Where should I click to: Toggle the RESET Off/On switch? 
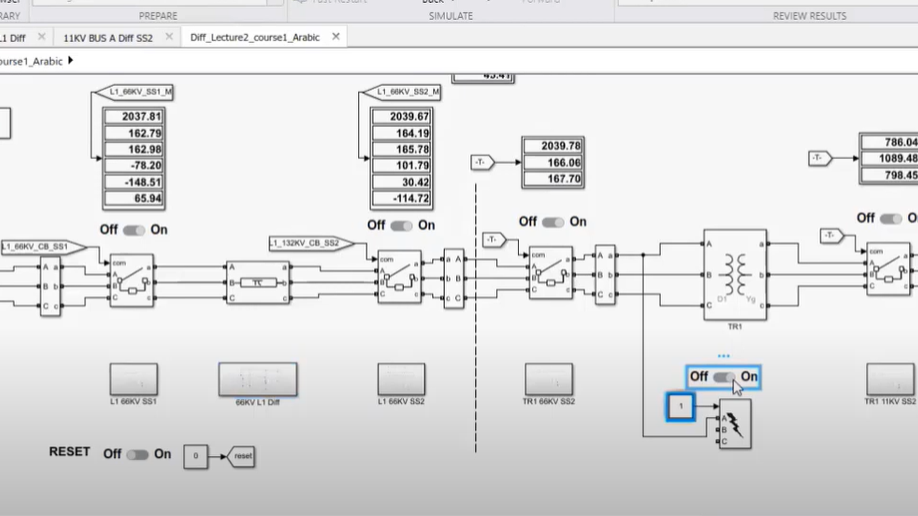point(137,454)
